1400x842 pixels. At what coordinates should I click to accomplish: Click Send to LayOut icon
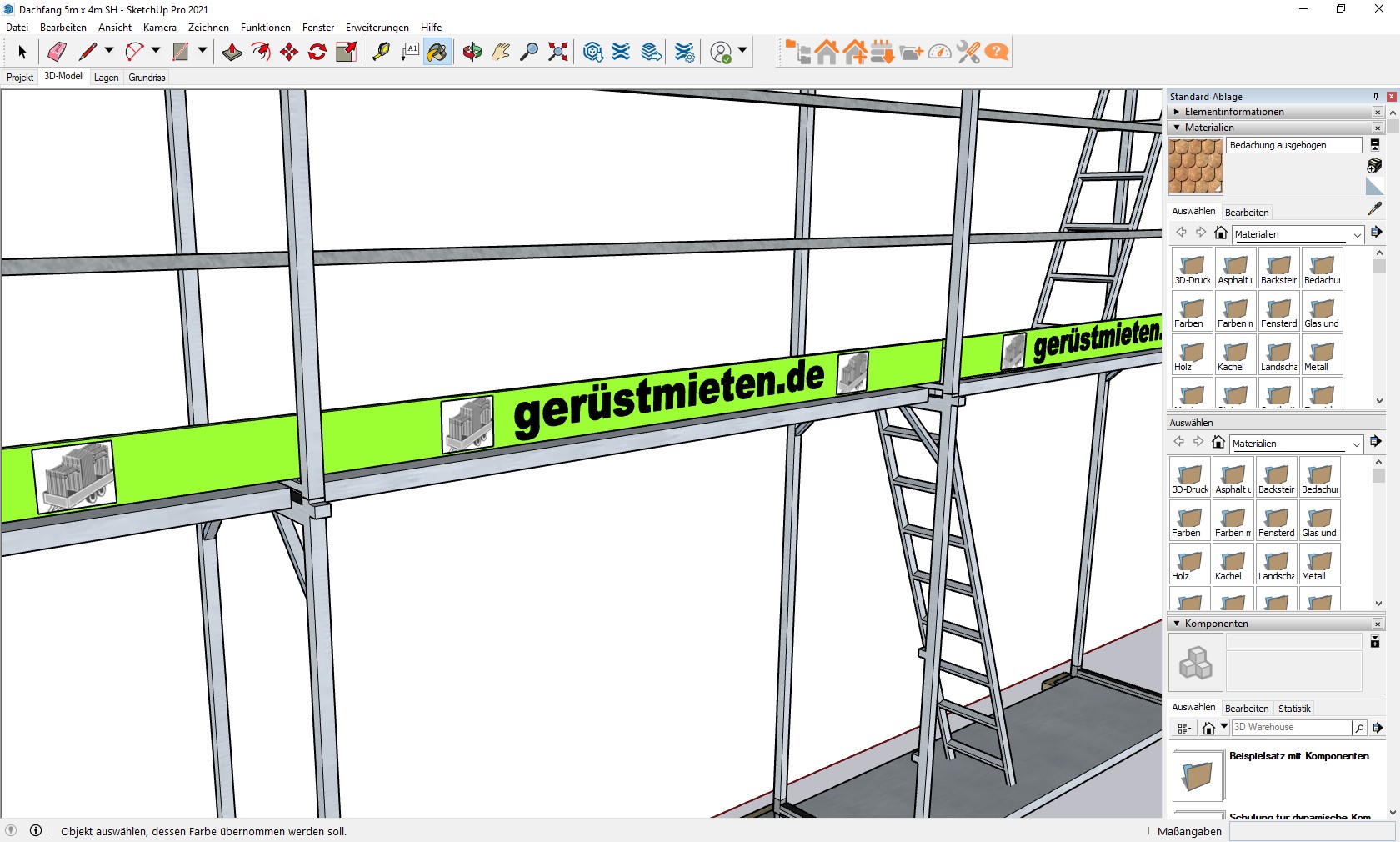pos(652,52)
